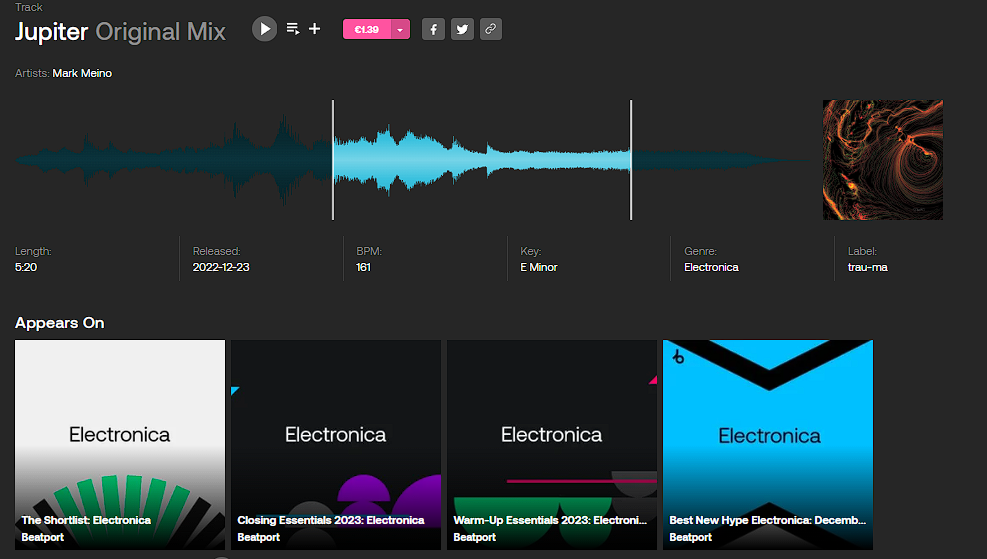This screenshot has width=987, height=559.
Task: Open the trau-ma label link
Action: [x=867, y=268]
